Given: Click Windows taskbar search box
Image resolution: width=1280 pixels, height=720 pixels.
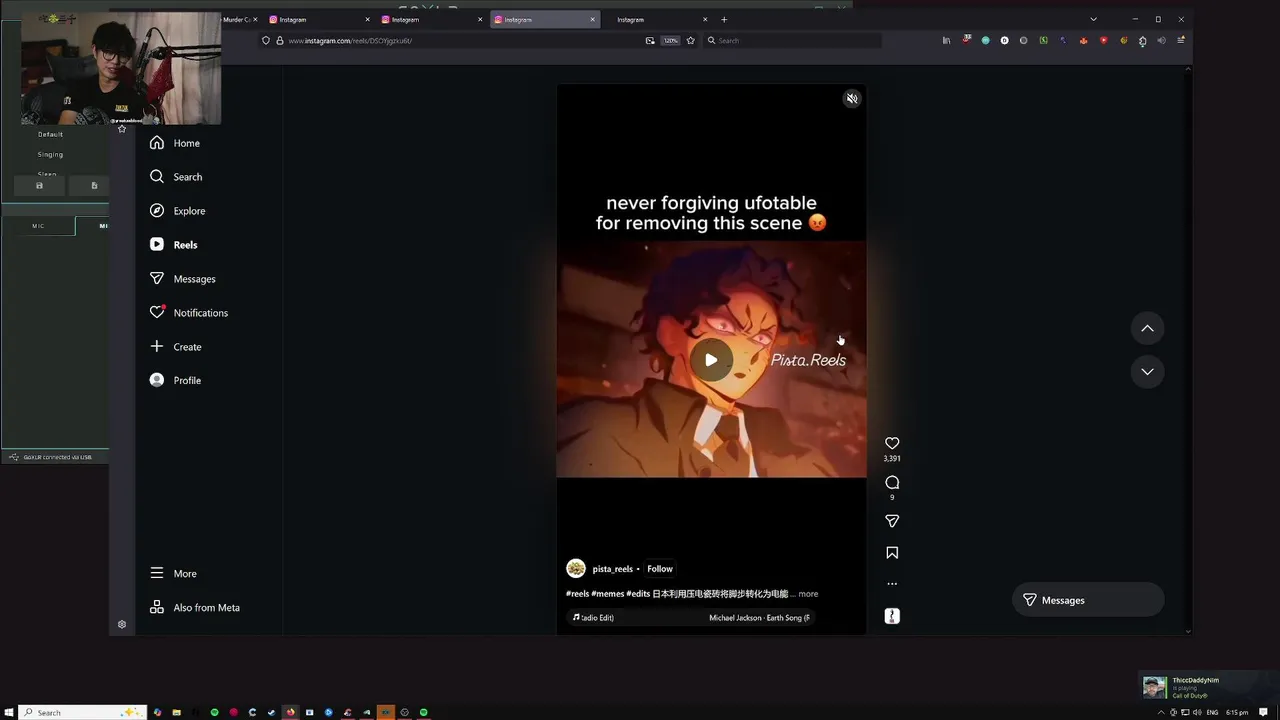Looking at the screenshot, I should click(x=84, y=712).
